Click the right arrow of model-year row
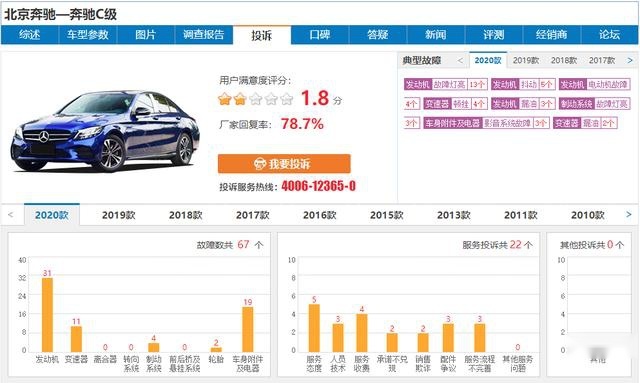The image size is (640, 383). (629, 214)
